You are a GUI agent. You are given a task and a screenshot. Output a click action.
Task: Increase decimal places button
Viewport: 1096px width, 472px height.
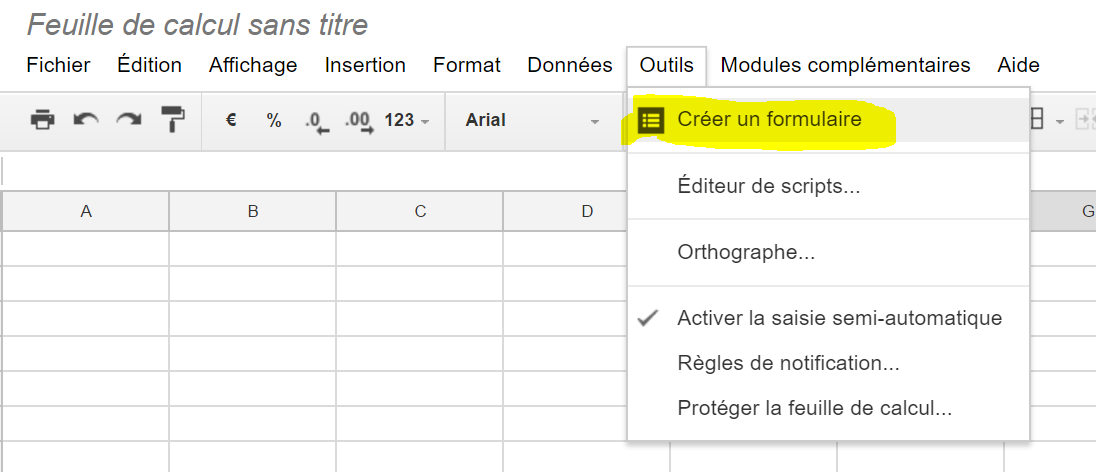(x=359, y=122)
